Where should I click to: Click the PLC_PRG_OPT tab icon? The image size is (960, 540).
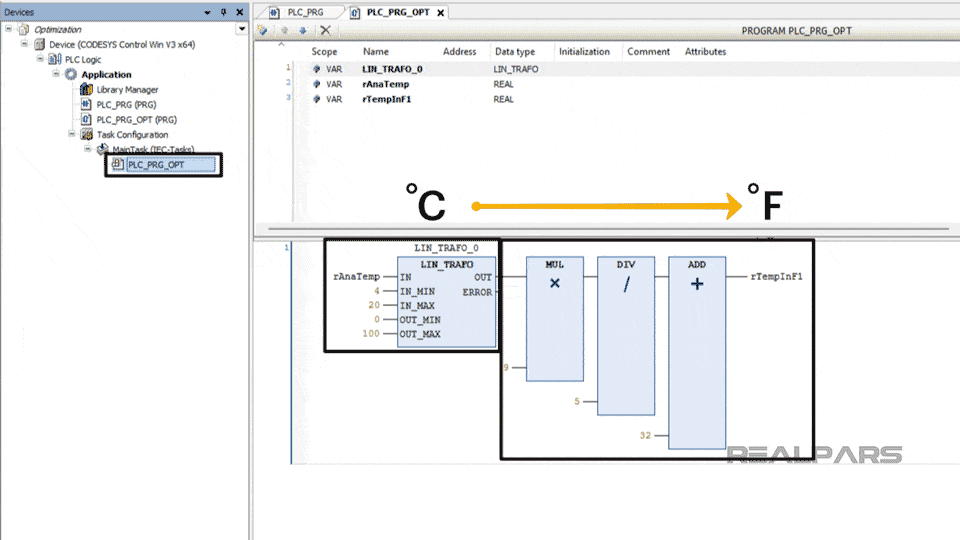(354, 12)
